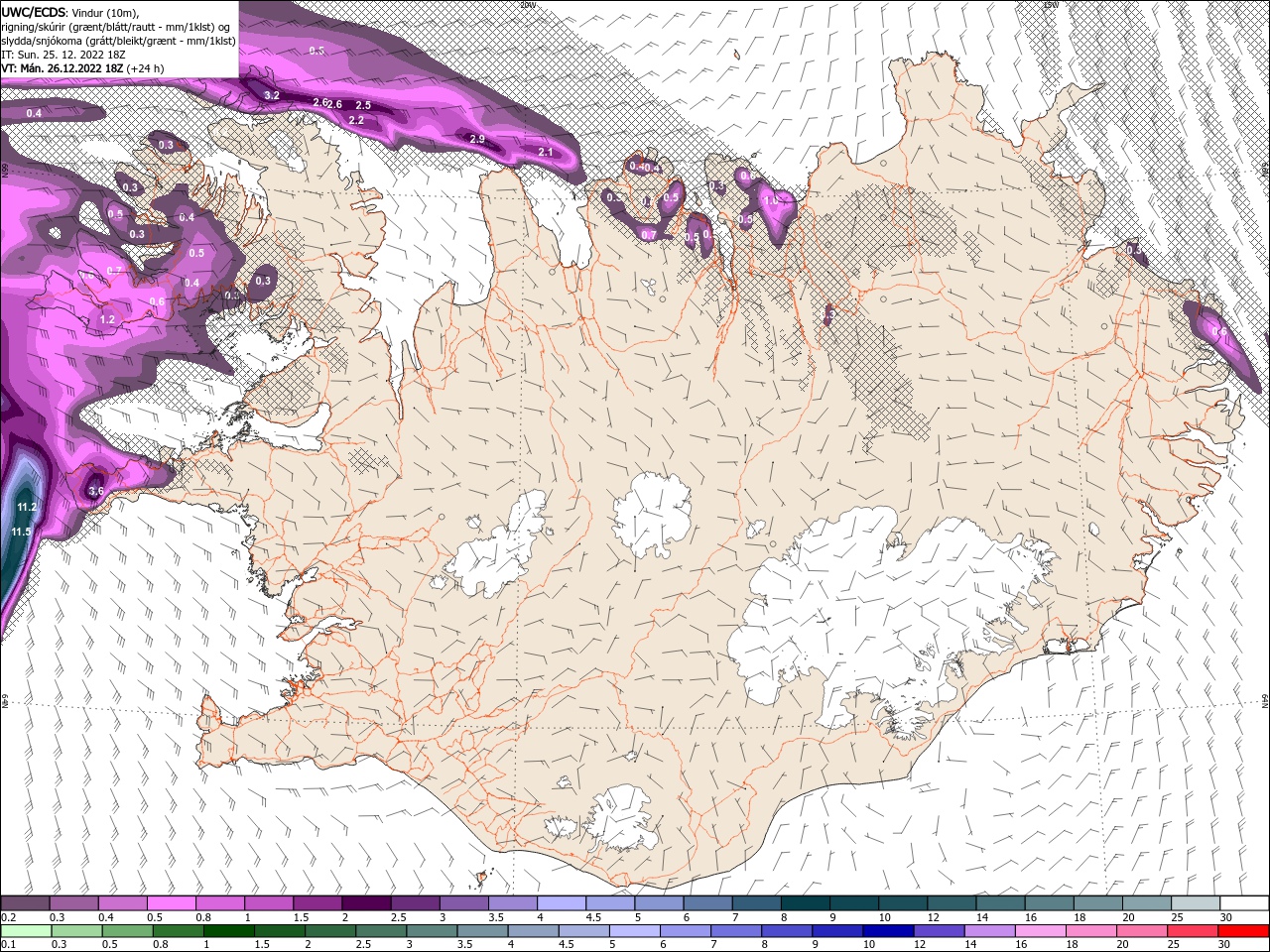Click upper legend swatch between 0.2 and 0.3
This screenshot has width=1270, height=952.
click(25, 903)
